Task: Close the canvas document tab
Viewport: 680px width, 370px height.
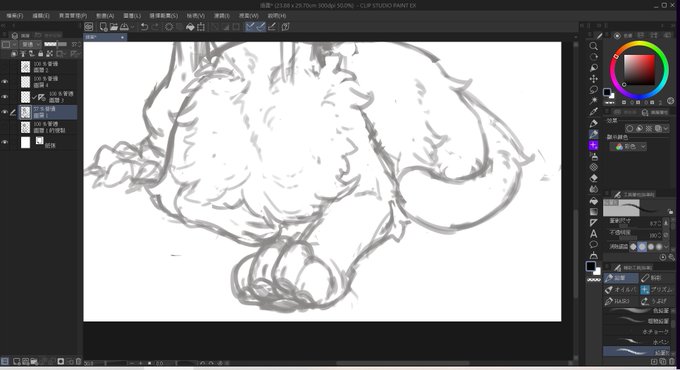Action: tap(122, 38)
